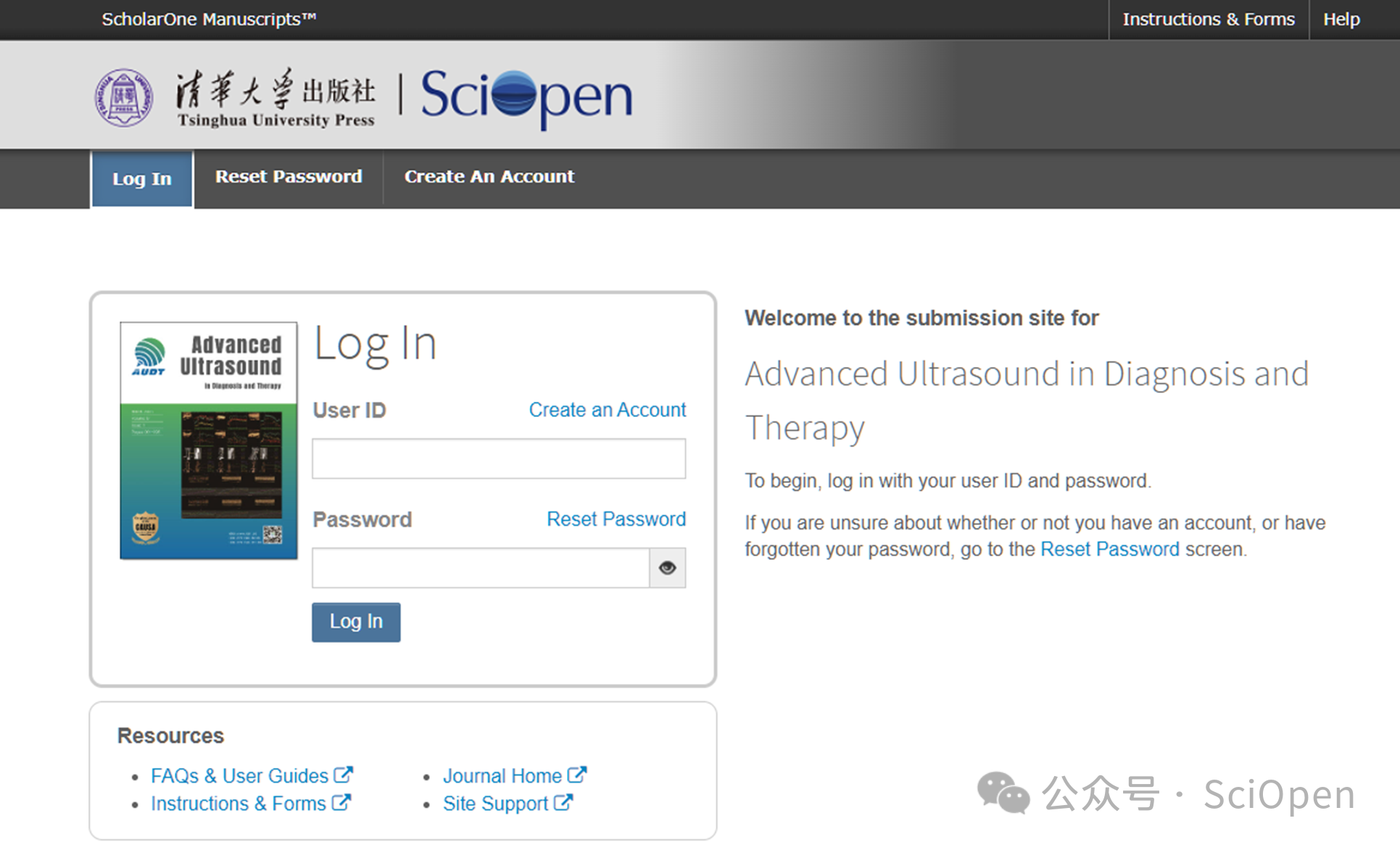Click the 'Welcome to the submission site for' text
The image size is (1400, 850).
[x=921, y=318]
